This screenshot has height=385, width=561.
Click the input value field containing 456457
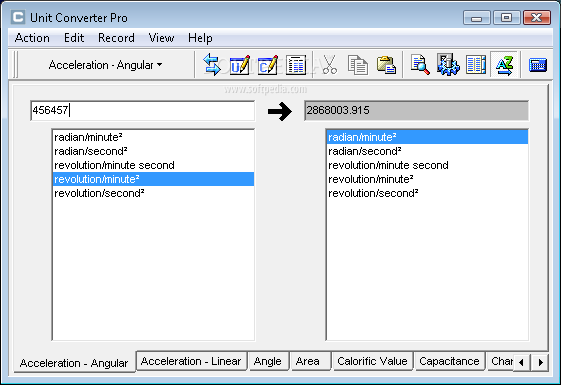pos(143,110)
